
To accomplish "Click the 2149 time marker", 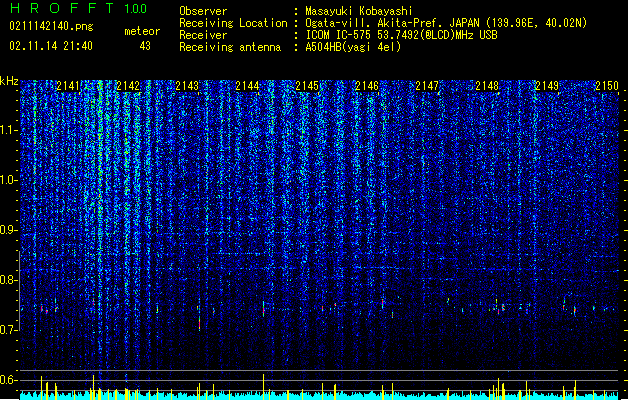I will [547, 85].
